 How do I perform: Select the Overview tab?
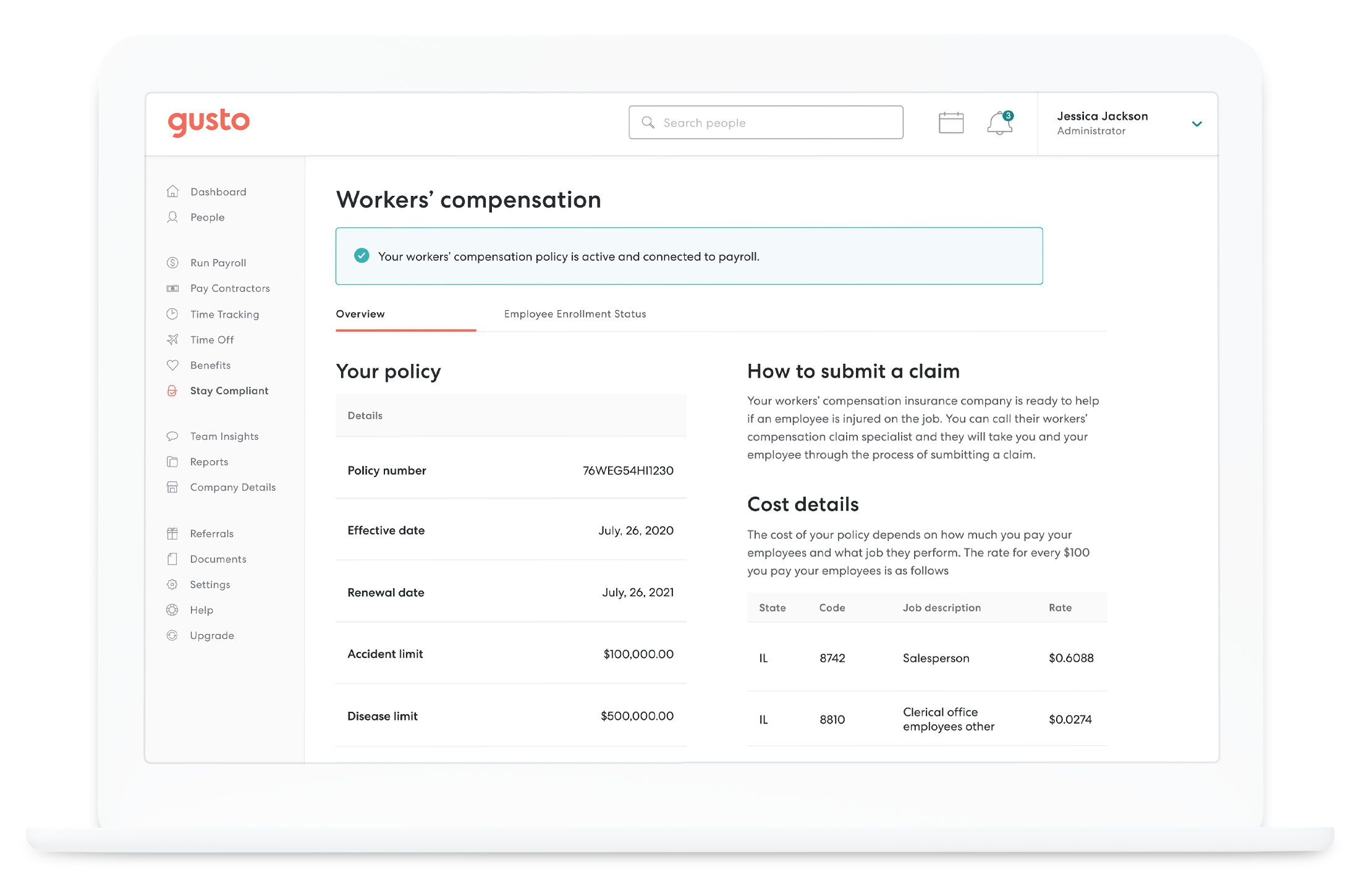tap(360, 314)
